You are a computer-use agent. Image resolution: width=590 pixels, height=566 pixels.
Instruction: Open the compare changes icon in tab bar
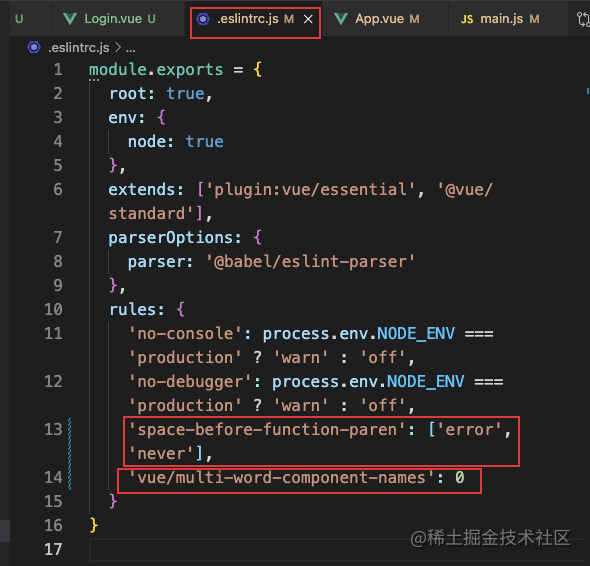pyautogui.click(x=583, y=19)
